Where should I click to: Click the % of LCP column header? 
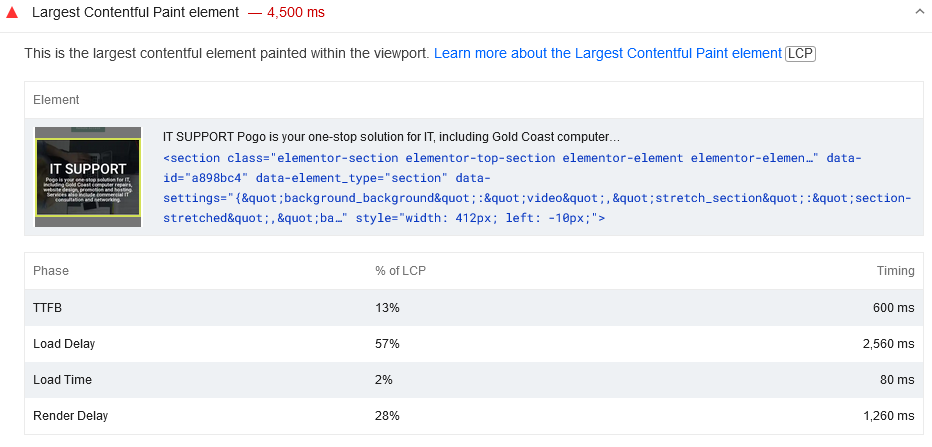pos(401,271)
